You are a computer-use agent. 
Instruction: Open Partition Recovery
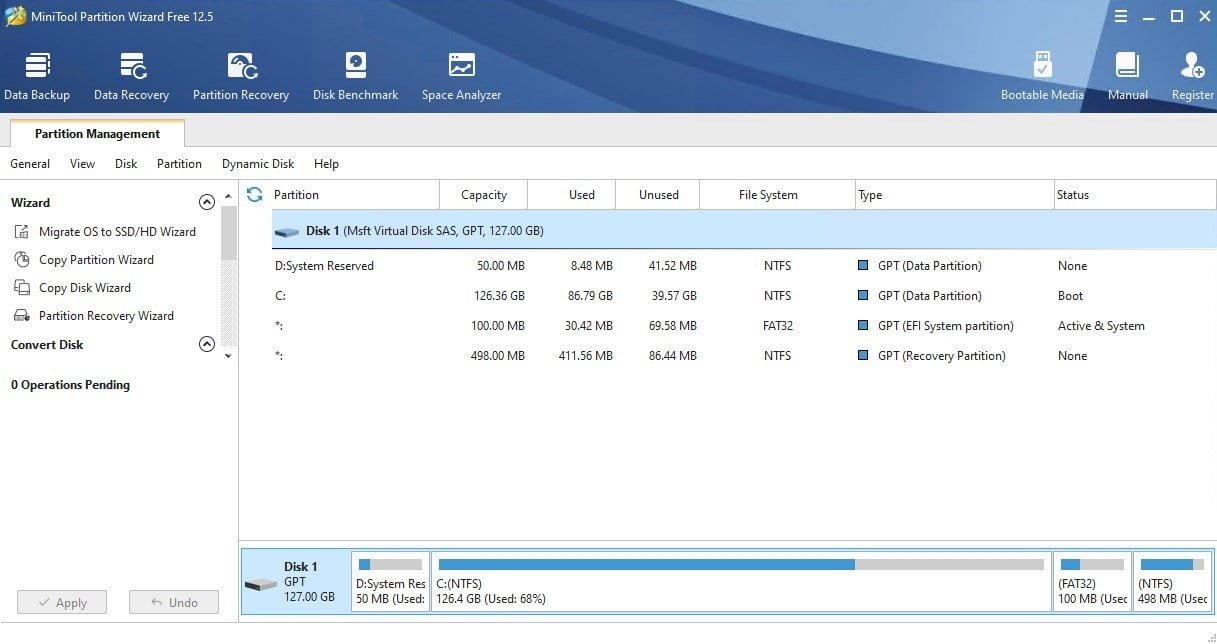(x=240, y=72)
